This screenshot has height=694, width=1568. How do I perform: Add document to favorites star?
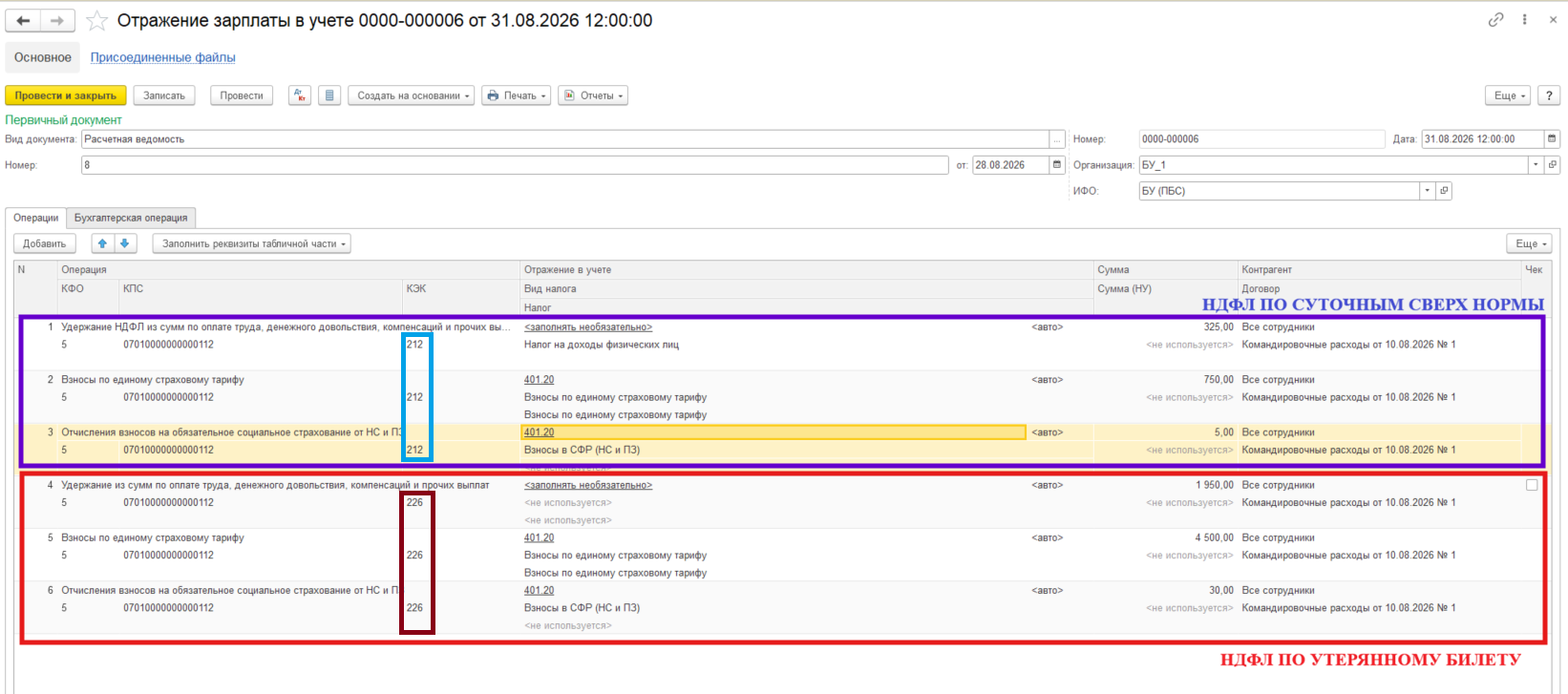pyautogui.click(x=95, y=20)
